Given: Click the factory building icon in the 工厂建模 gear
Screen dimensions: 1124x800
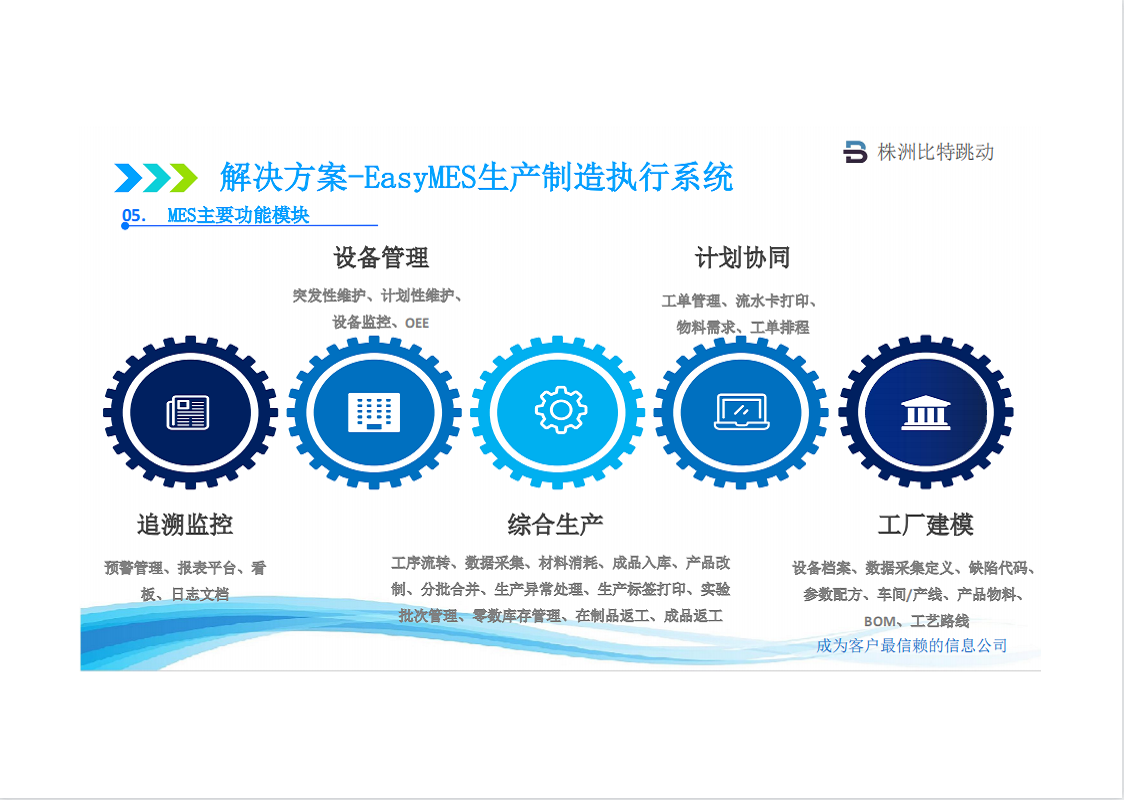Looking at the screenshot, I should [x=926, y=412].
